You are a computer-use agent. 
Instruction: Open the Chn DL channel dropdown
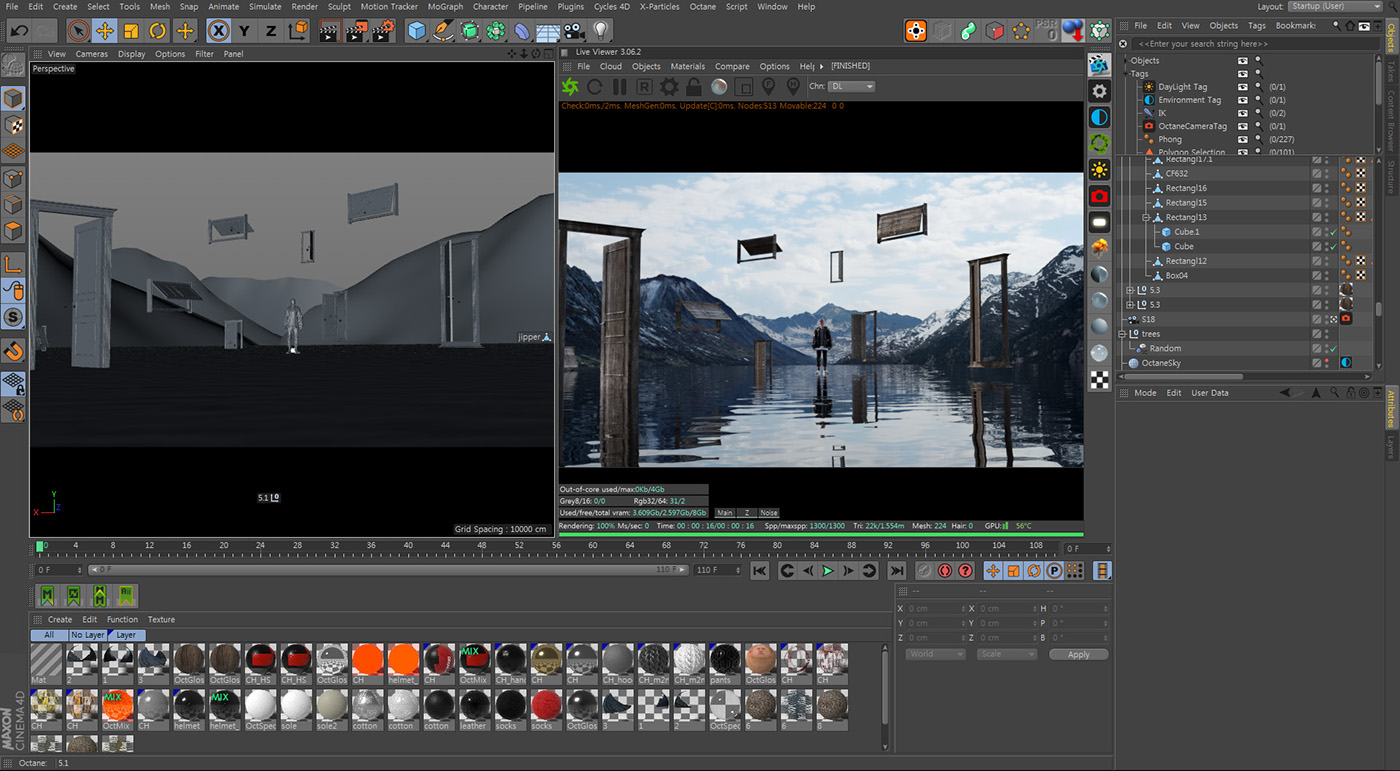click(x=853, y=87)
